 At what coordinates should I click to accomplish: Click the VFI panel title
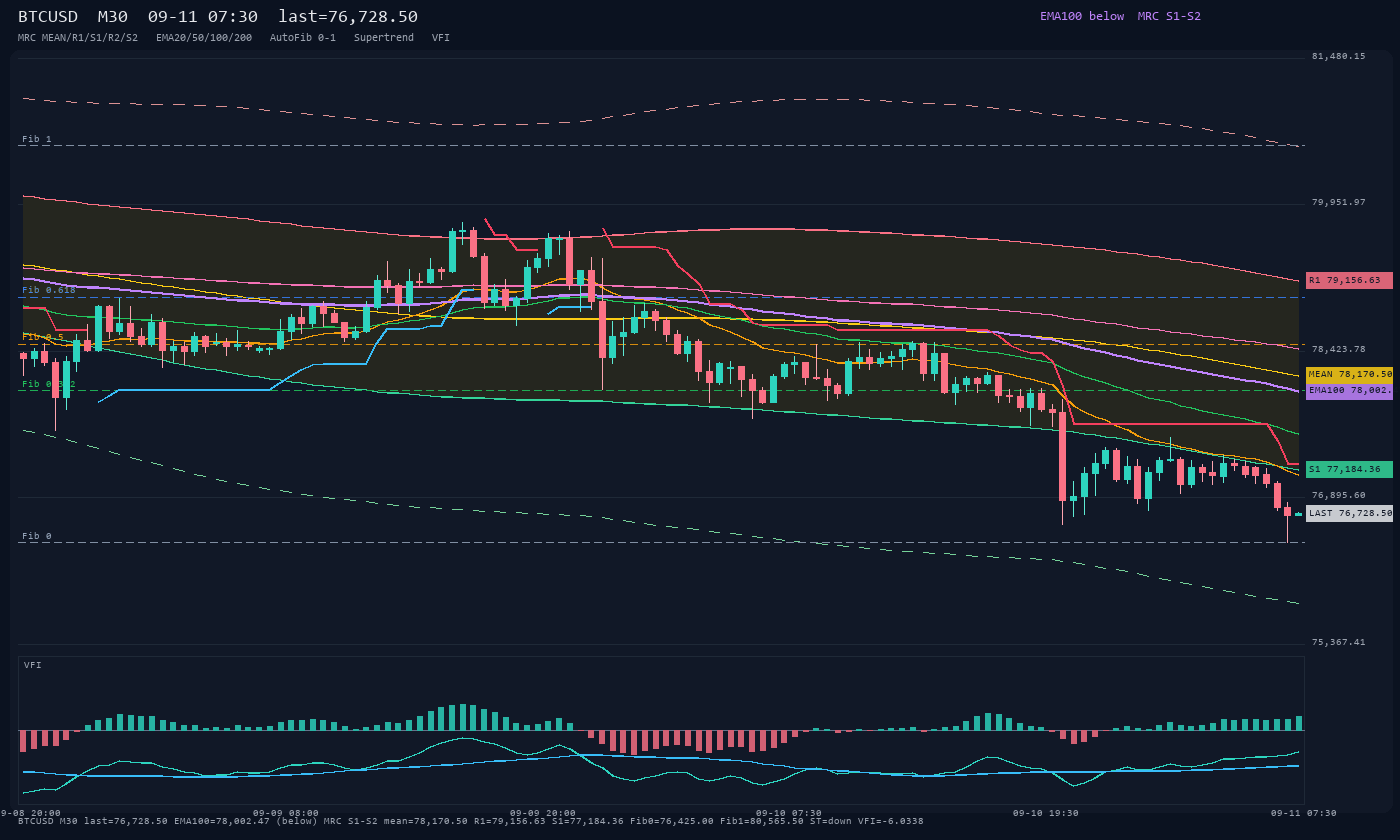coord(33,665)
